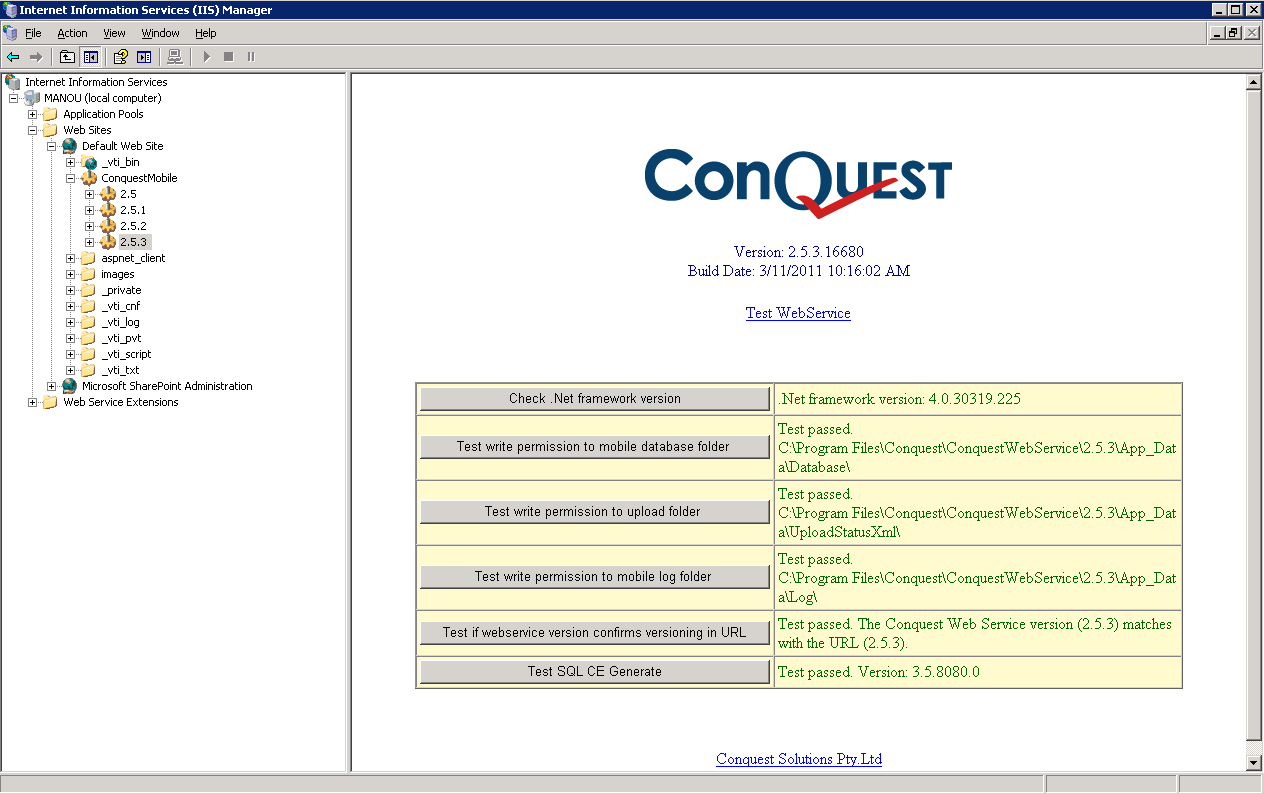
Task: Click the Application Pools folder icon
Action: point(51,114)
